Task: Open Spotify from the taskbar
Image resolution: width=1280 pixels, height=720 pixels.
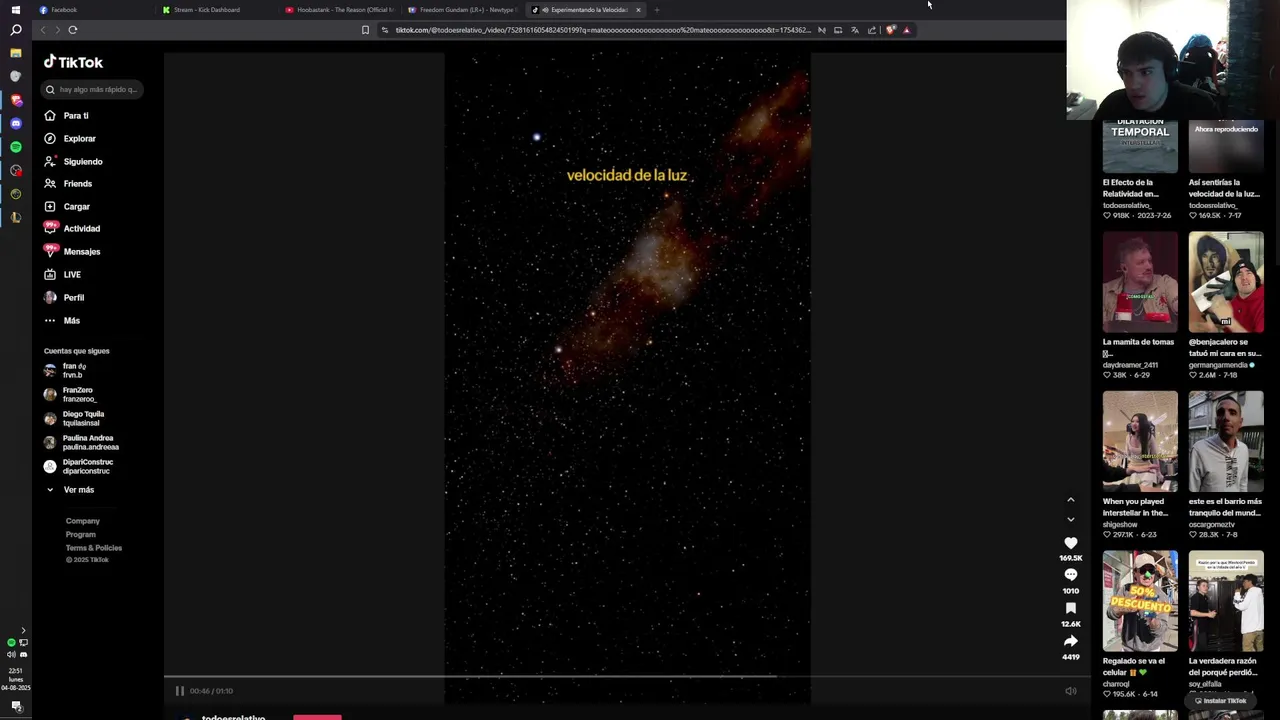Action: tap(16, 147)
